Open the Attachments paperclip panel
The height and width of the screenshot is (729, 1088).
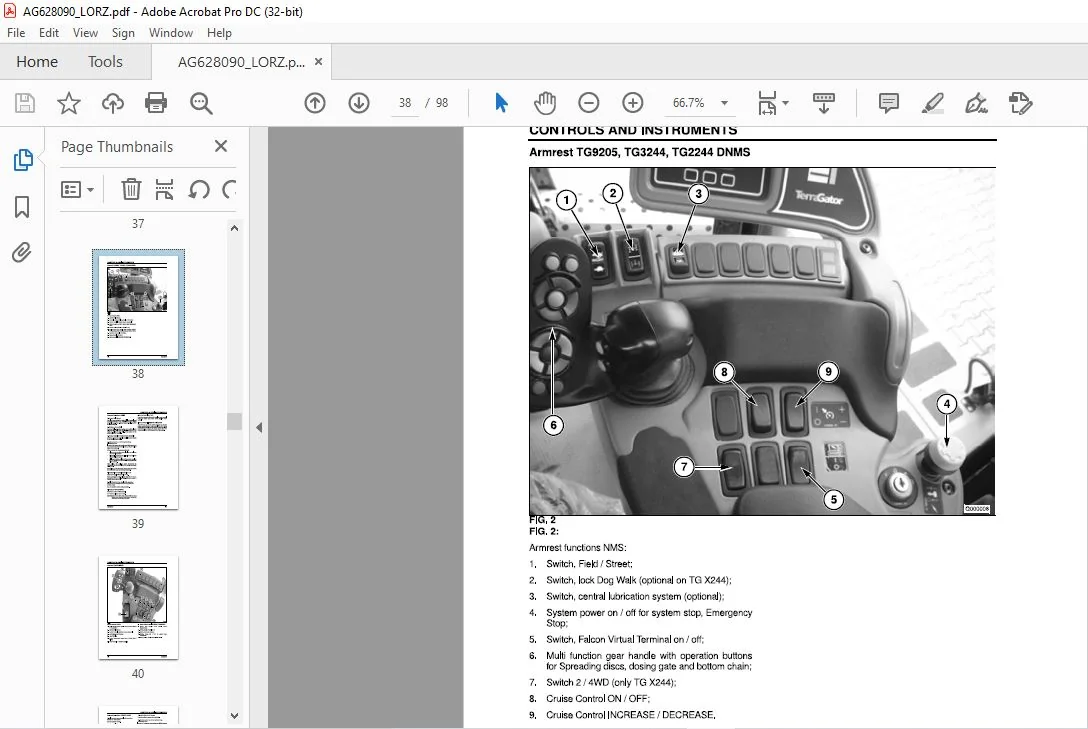22,252
